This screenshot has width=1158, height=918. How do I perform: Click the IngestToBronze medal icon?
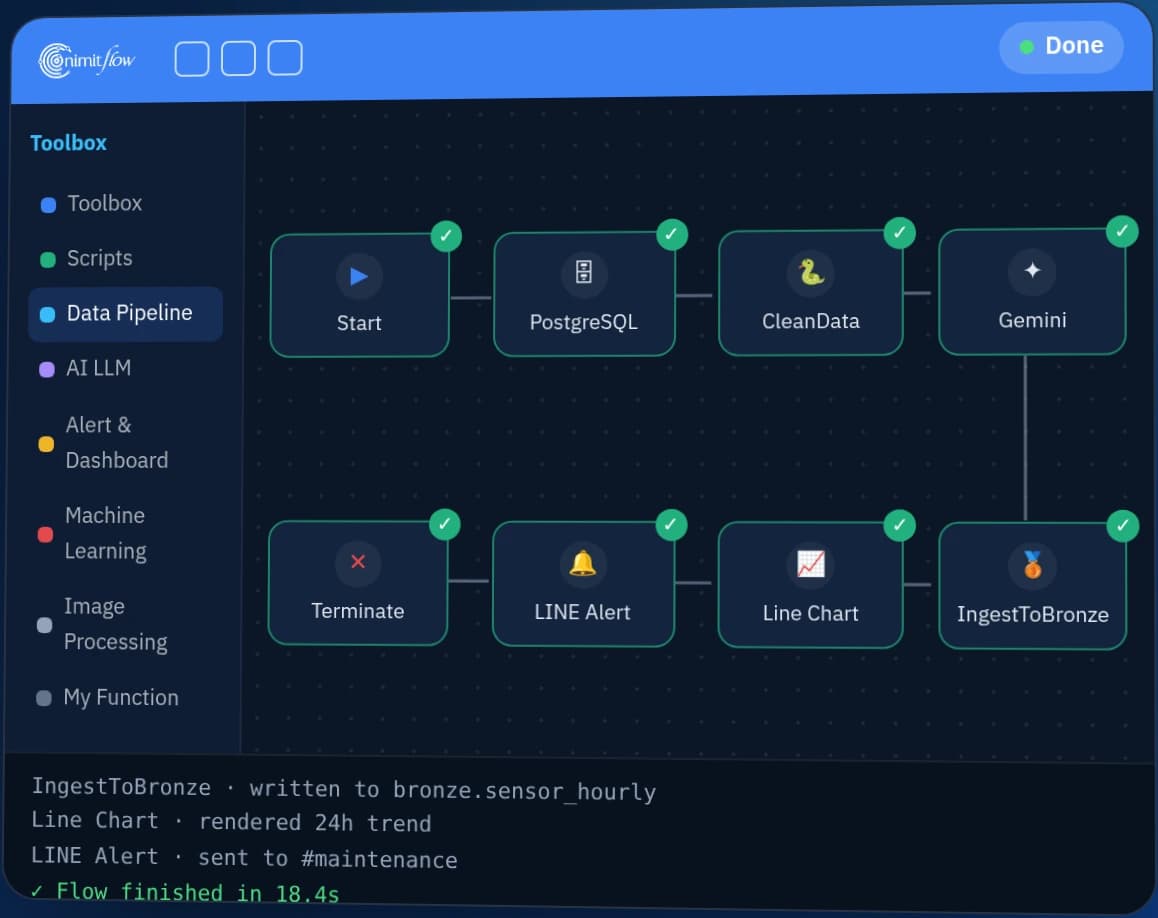click(1032, 566)
